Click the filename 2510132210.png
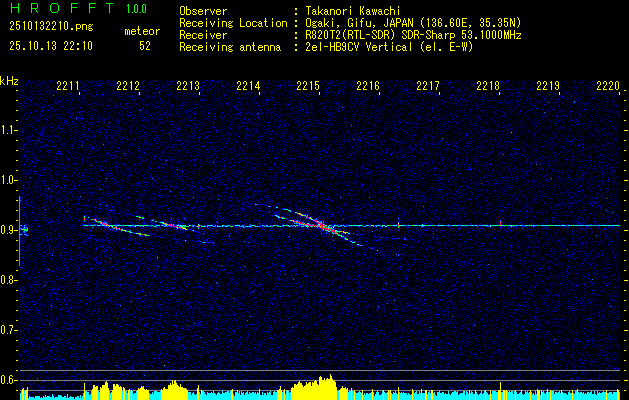 click(x=51, y=26)
